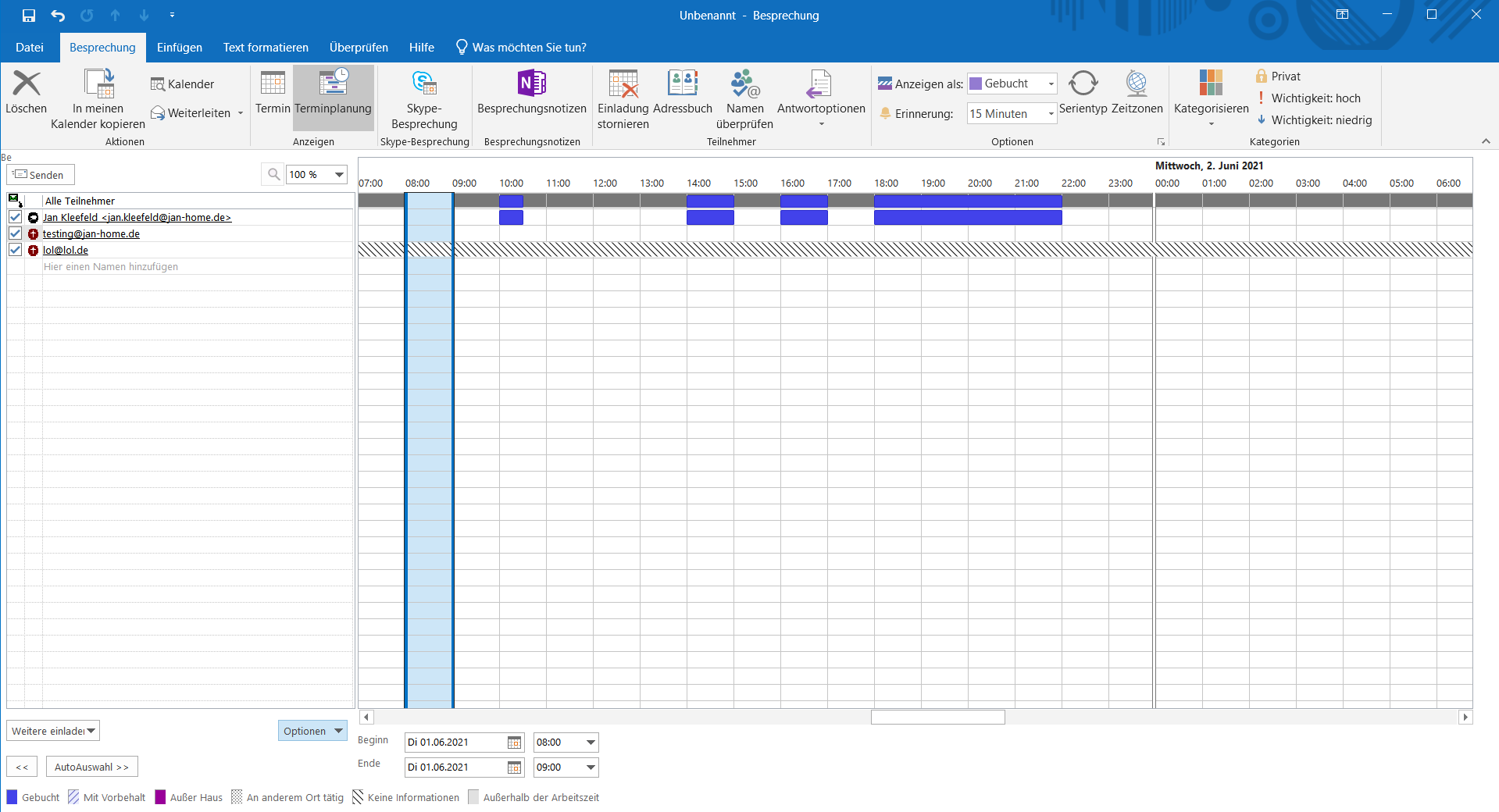Open Besprechungsnotizen OneNote icon
Viewport: 1499px width, 812px height.
coord(531,84)
